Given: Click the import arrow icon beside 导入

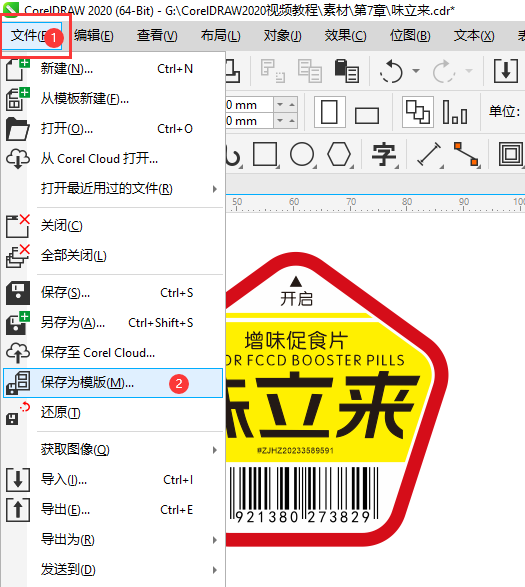Looking at the screenshot, I should 18,480.
